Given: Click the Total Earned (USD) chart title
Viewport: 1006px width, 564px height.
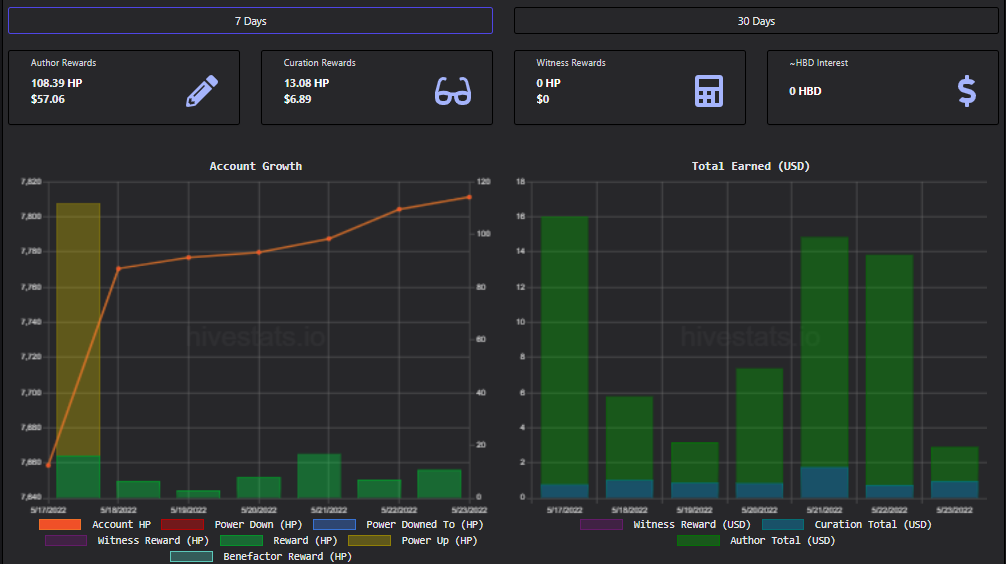Looking at the screenshot, I should click(x=751, y=166).
